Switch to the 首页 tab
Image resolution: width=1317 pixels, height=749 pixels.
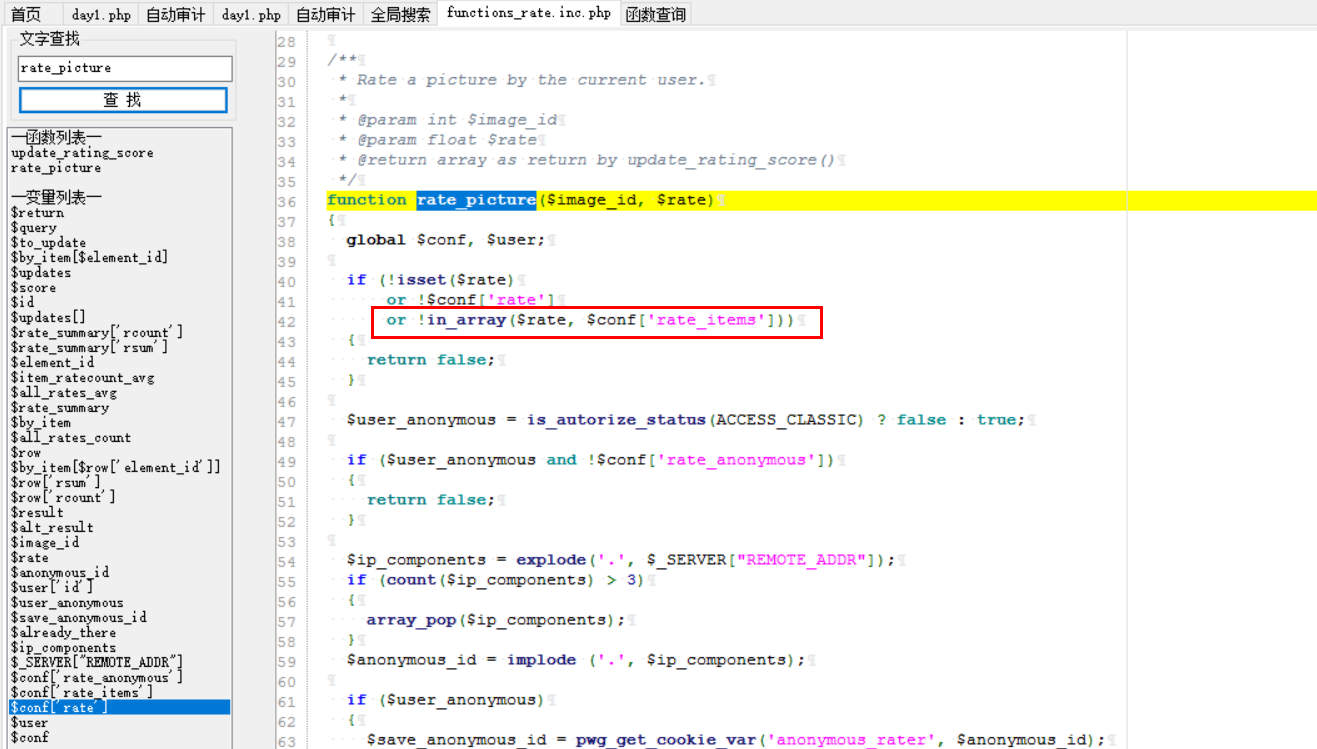(27, 14)
